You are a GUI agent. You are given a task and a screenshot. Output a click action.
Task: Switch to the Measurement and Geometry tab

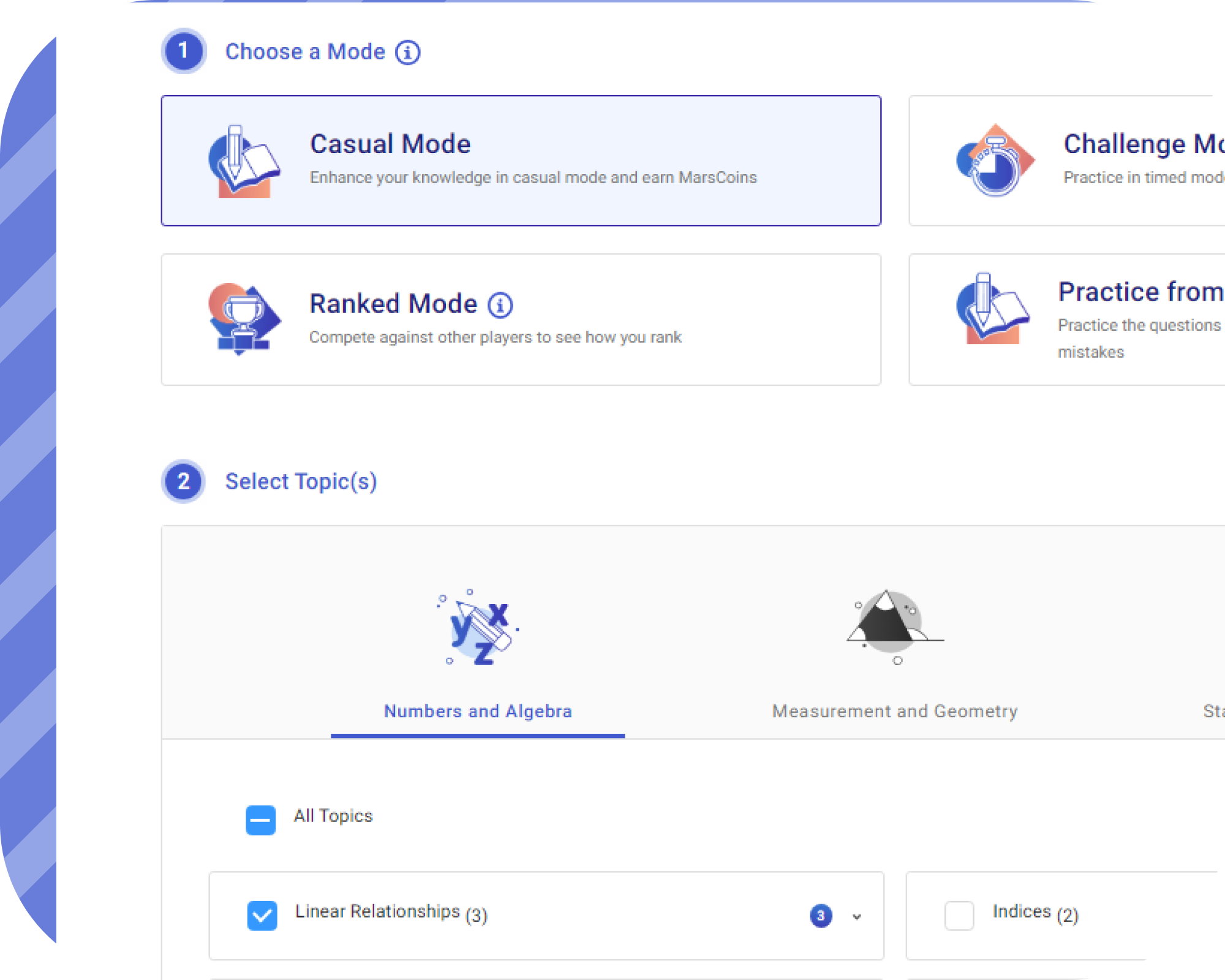(895, 711)
